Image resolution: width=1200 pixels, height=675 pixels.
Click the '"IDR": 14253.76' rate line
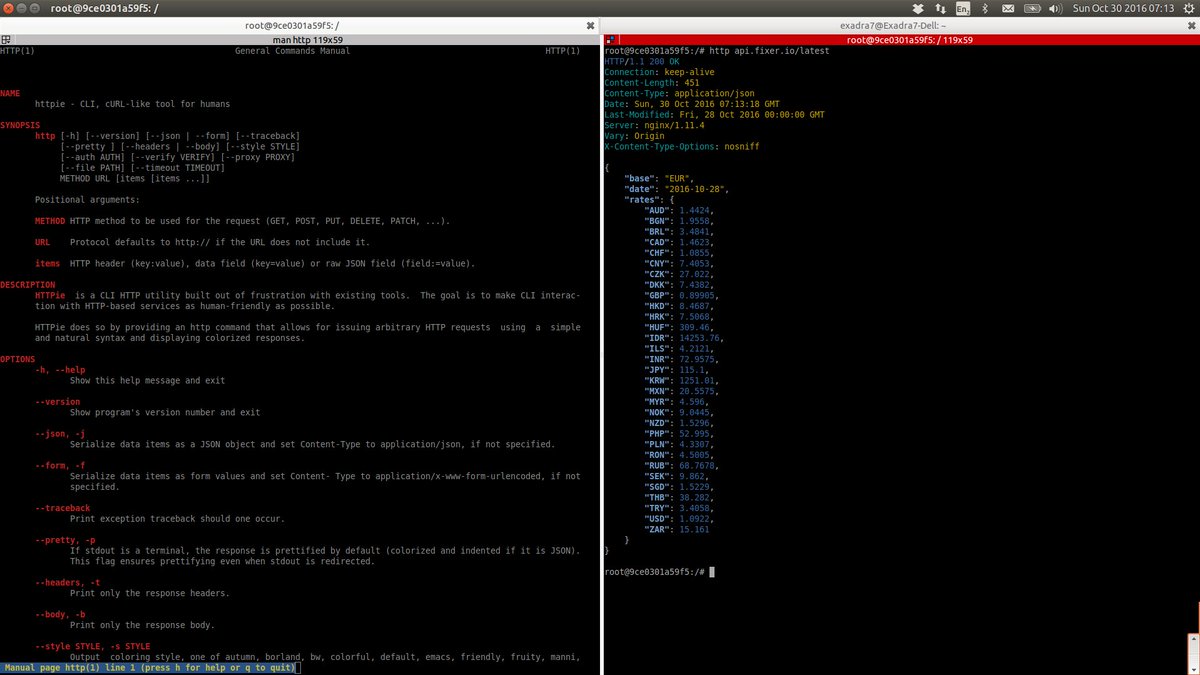(x=684, y=339)
